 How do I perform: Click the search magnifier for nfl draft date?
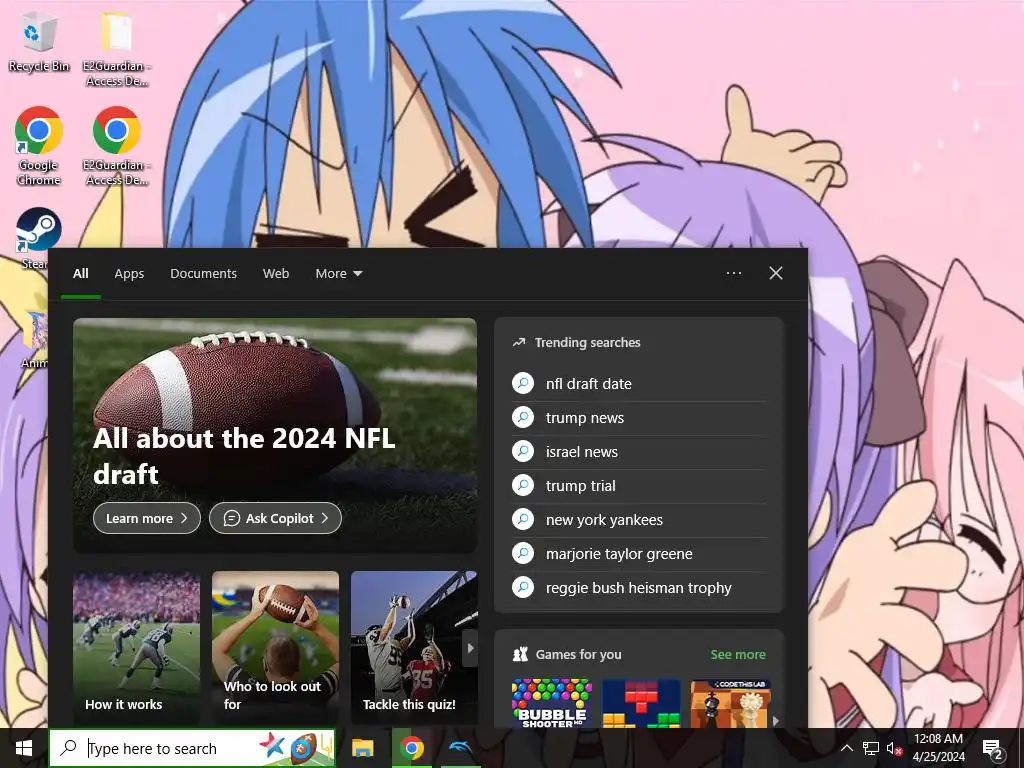[x=522, y=383]
